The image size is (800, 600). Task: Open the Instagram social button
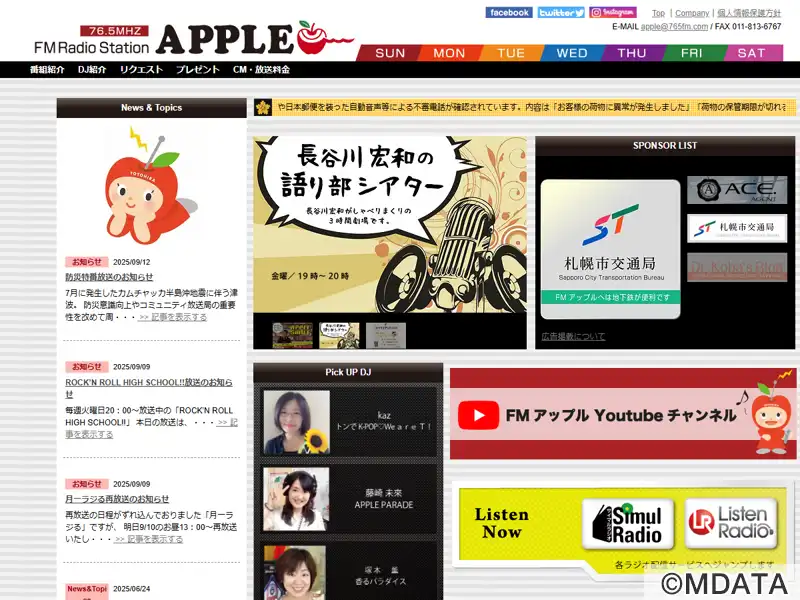613,12
